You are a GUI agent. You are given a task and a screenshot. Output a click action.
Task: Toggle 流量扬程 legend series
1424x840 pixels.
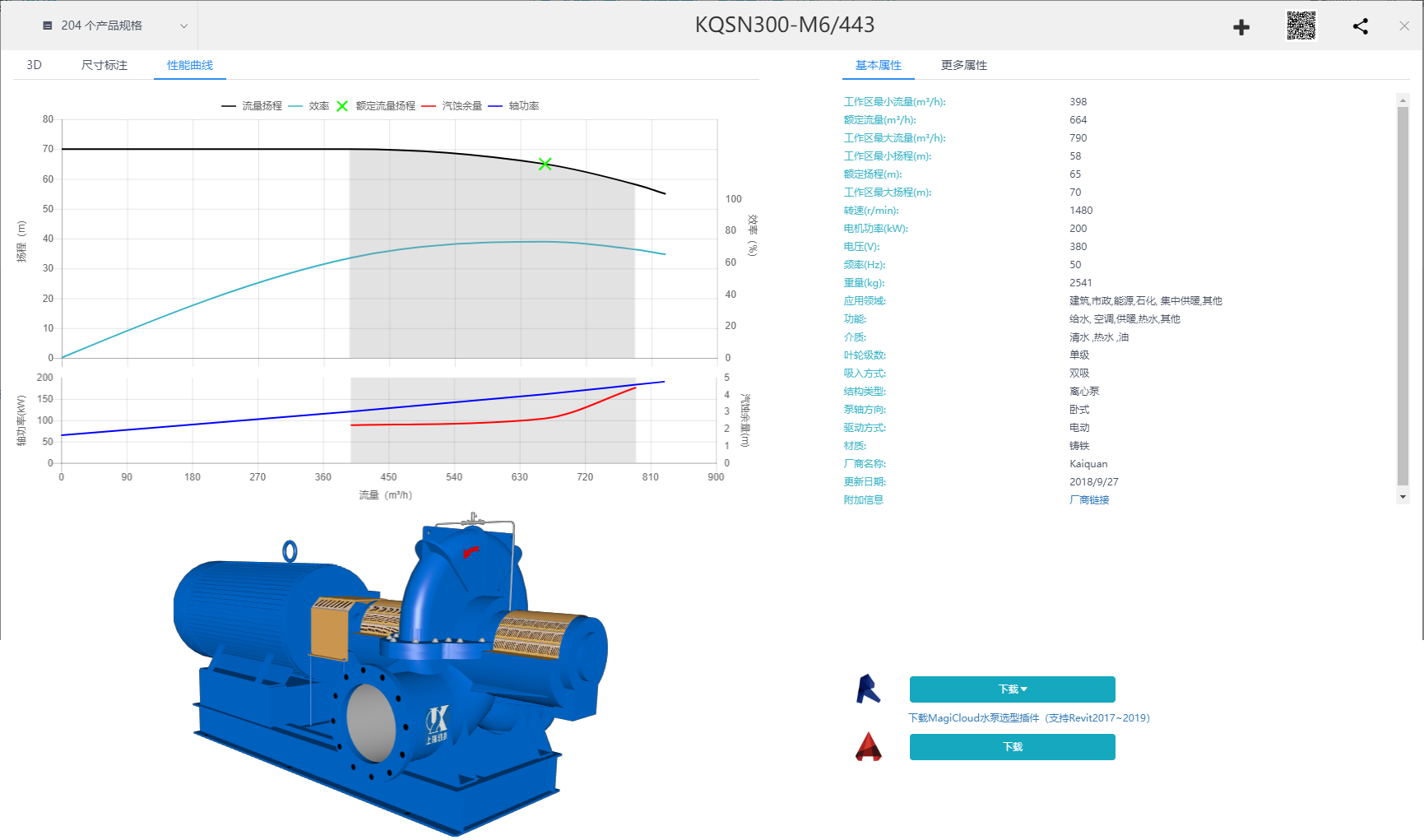(x=253, y=106)
